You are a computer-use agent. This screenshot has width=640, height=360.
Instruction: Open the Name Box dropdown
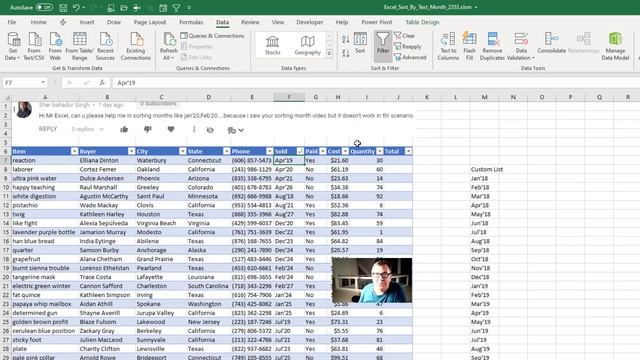tap(43, 83)
